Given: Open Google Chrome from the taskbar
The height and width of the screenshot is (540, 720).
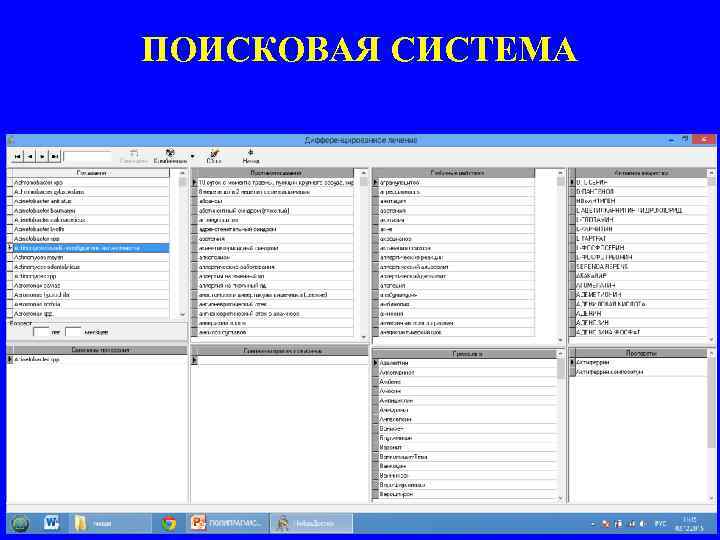Looking at the screenshot, I should pyautogui.click(x=169, y=523).
